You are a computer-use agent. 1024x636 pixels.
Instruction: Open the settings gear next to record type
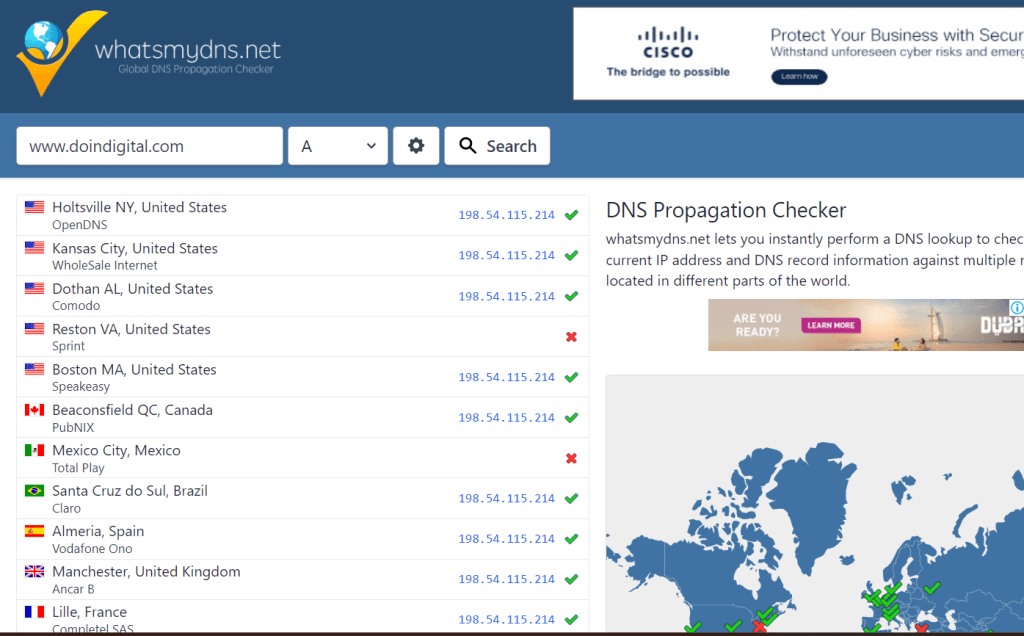click(x=416, y=146)
